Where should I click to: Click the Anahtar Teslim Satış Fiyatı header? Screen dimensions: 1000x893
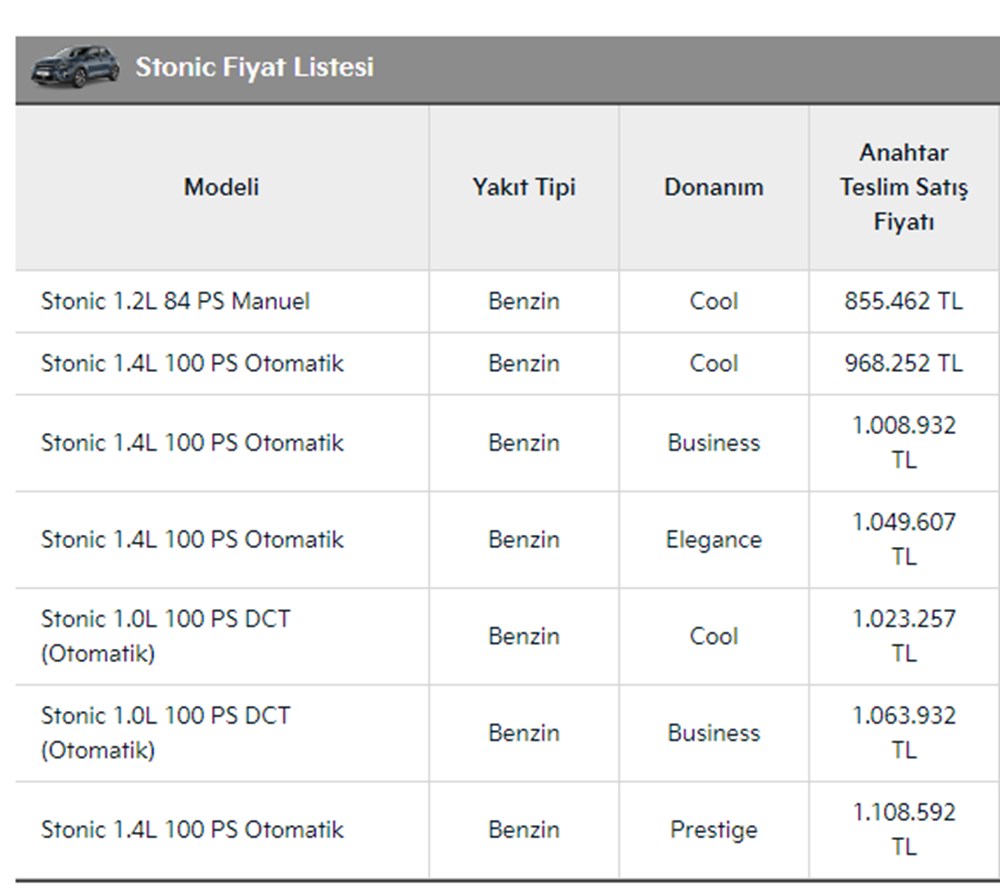(x=904, y=187)
